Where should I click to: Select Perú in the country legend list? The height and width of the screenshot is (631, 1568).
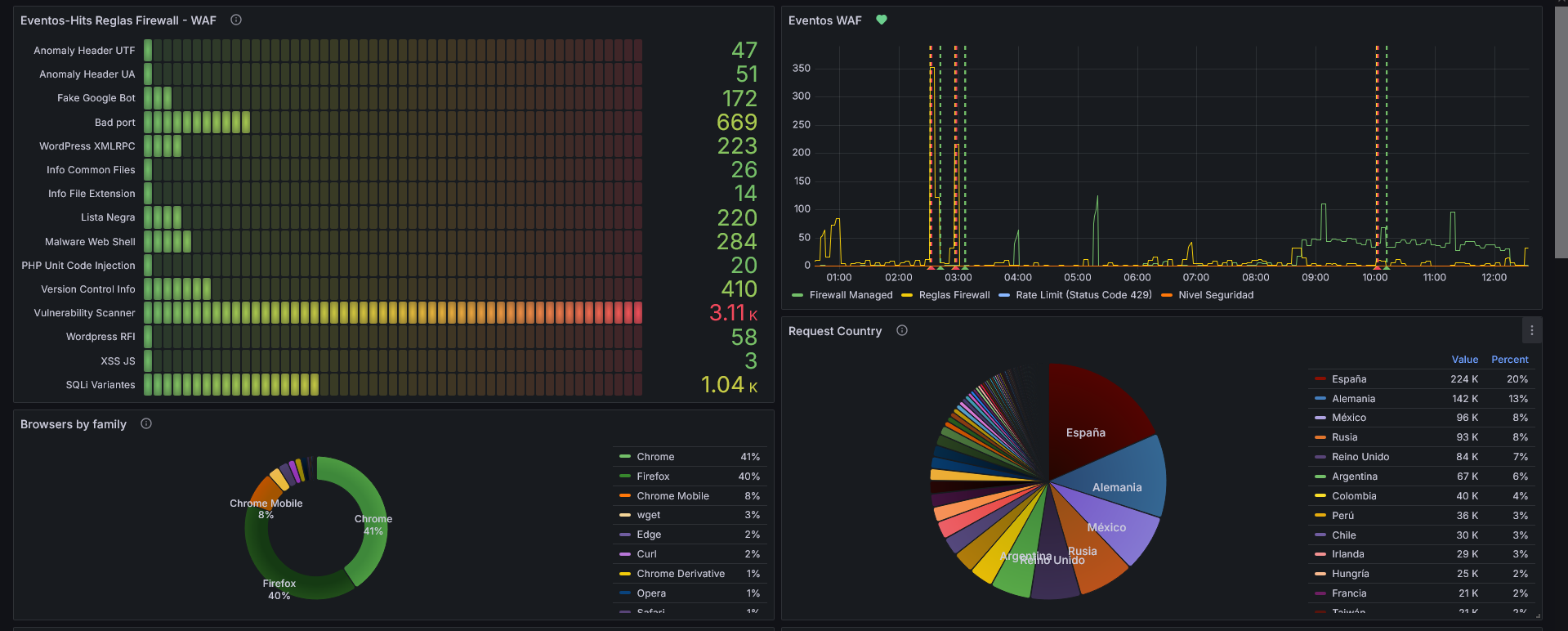tap(1342, 516)
